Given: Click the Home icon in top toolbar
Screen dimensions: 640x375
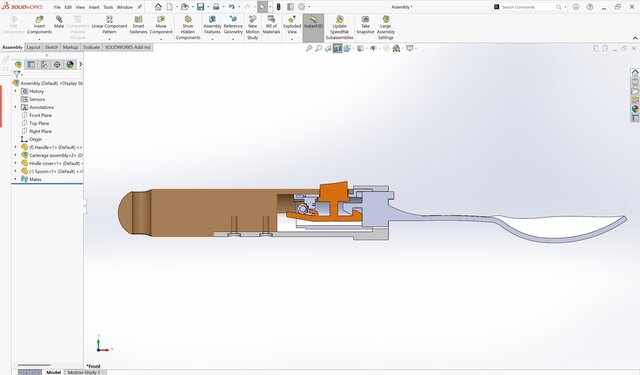Looking at the screenshot, I should [158, 7].
